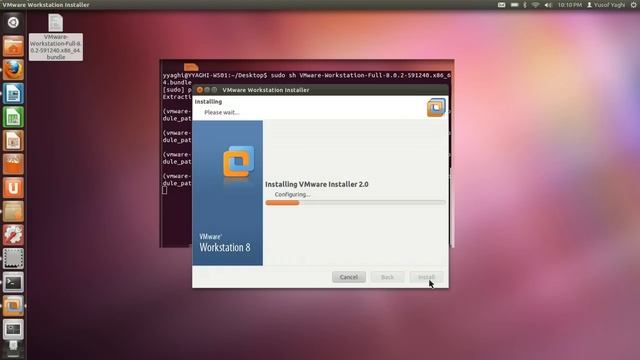640x360 pixels.
Task: Click the sudo sh command line in Terminal
Action: click(307, 76)
